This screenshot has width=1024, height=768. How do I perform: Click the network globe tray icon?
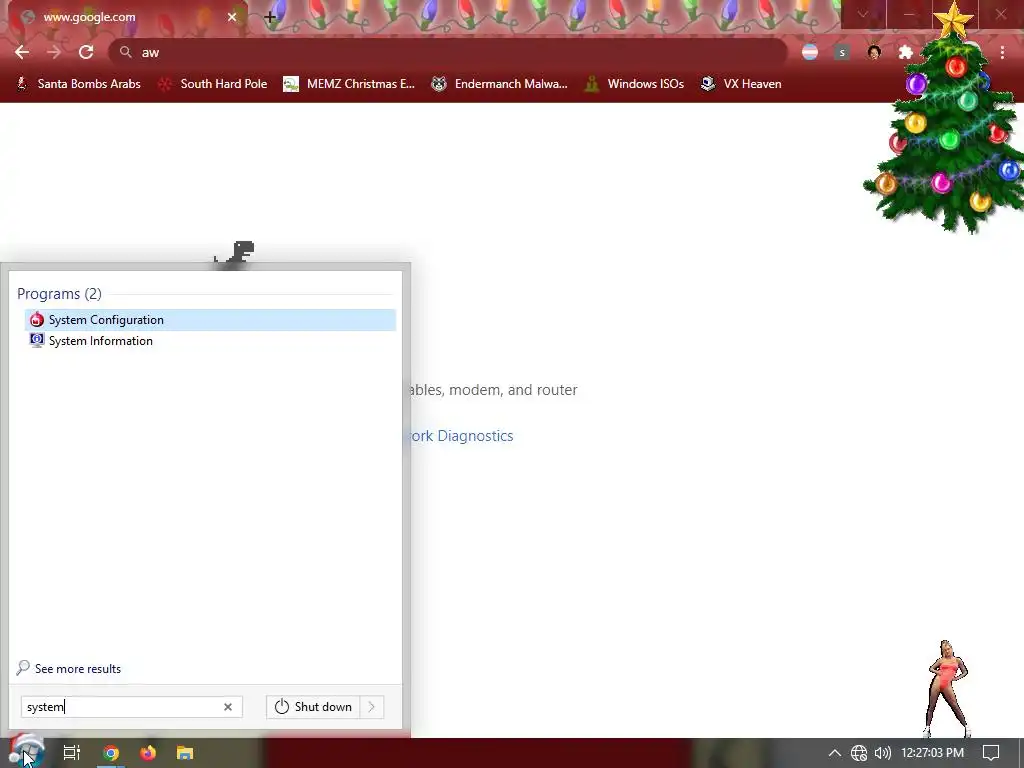[859, 753]
